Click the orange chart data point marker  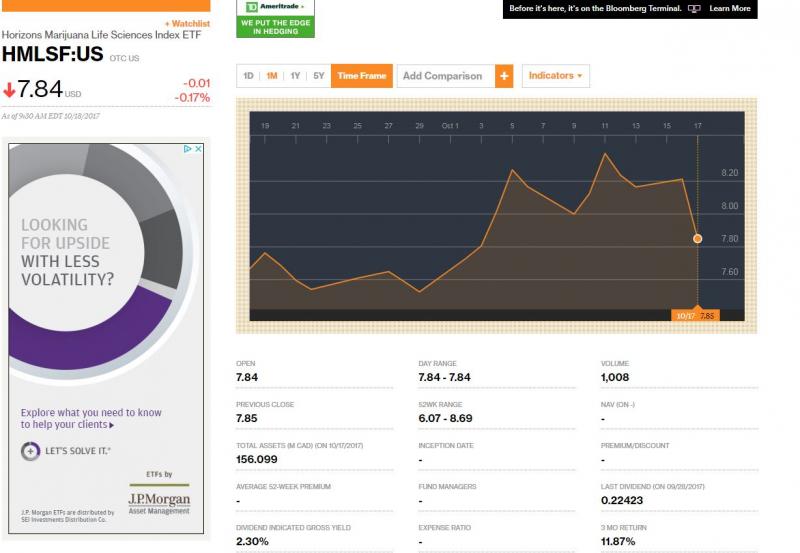point(697,238)
